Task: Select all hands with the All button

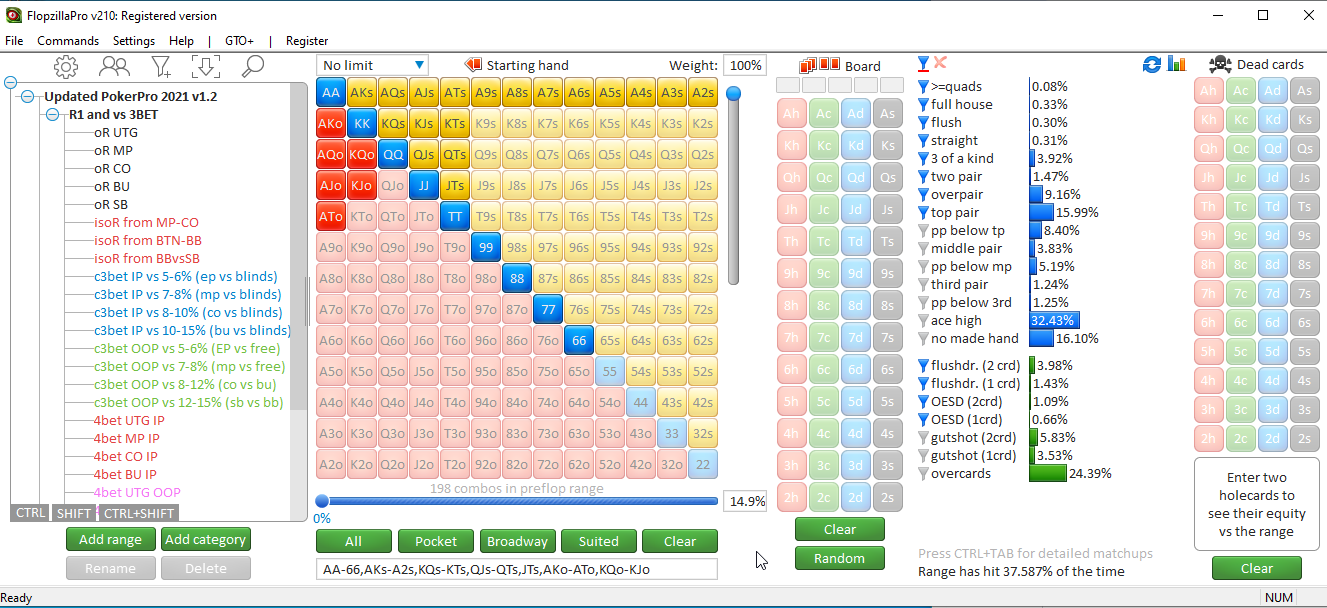Action: [353, 541]
